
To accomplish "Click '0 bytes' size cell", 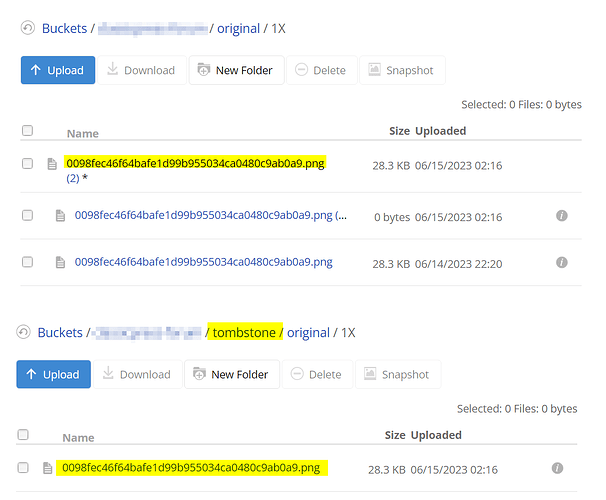I will [x=392, y=217].
